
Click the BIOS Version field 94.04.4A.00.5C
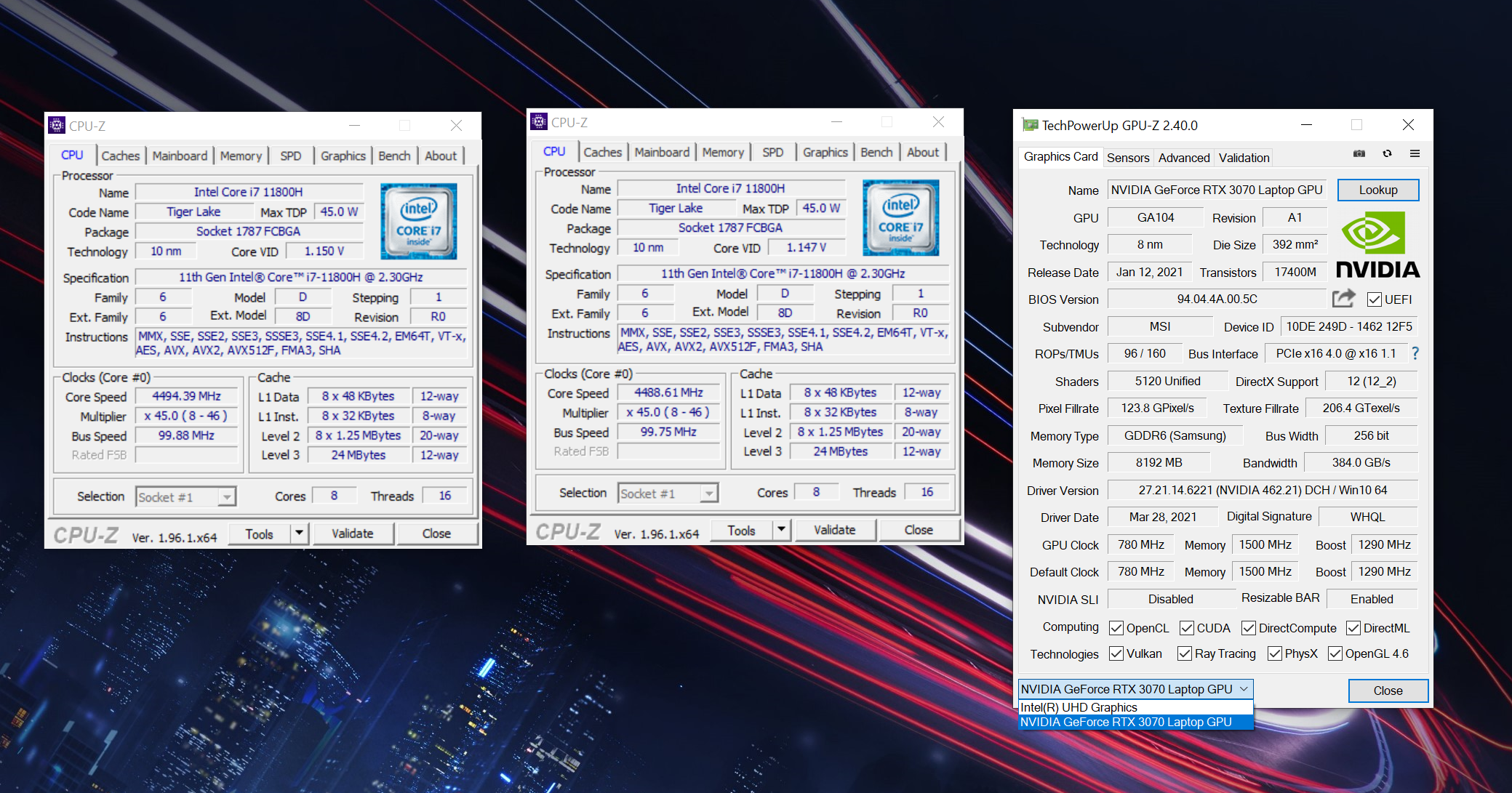click(x=1217, y=299)
